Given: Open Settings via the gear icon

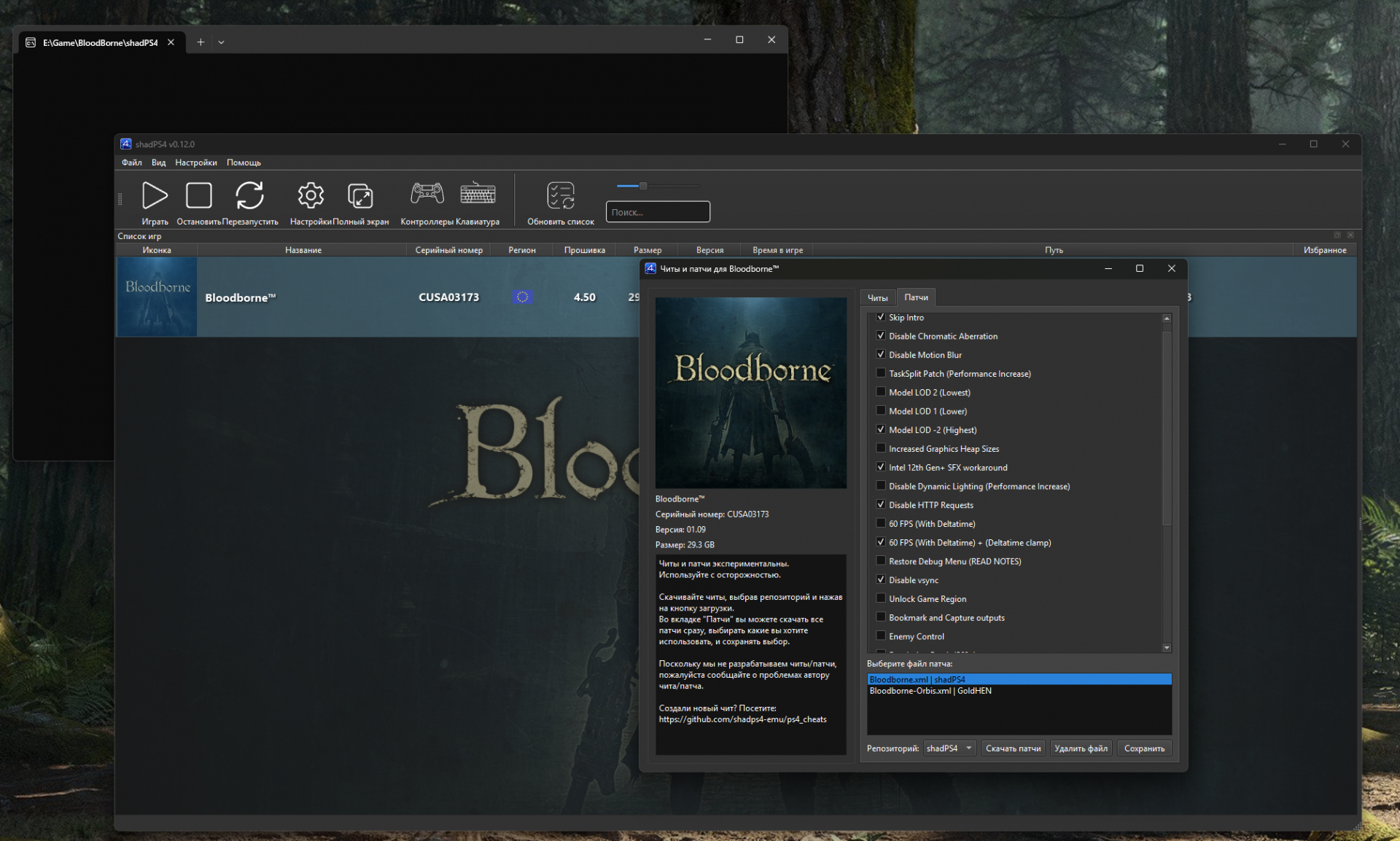Looking at the screenshot, I should coord(311,195).
